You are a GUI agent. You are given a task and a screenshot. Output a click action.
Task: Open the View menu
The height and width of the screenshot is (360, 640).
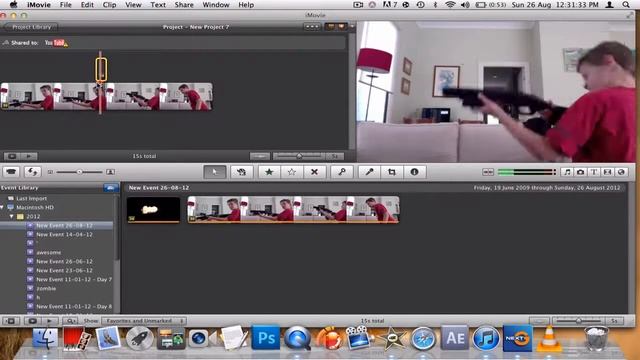pos(133,5)
